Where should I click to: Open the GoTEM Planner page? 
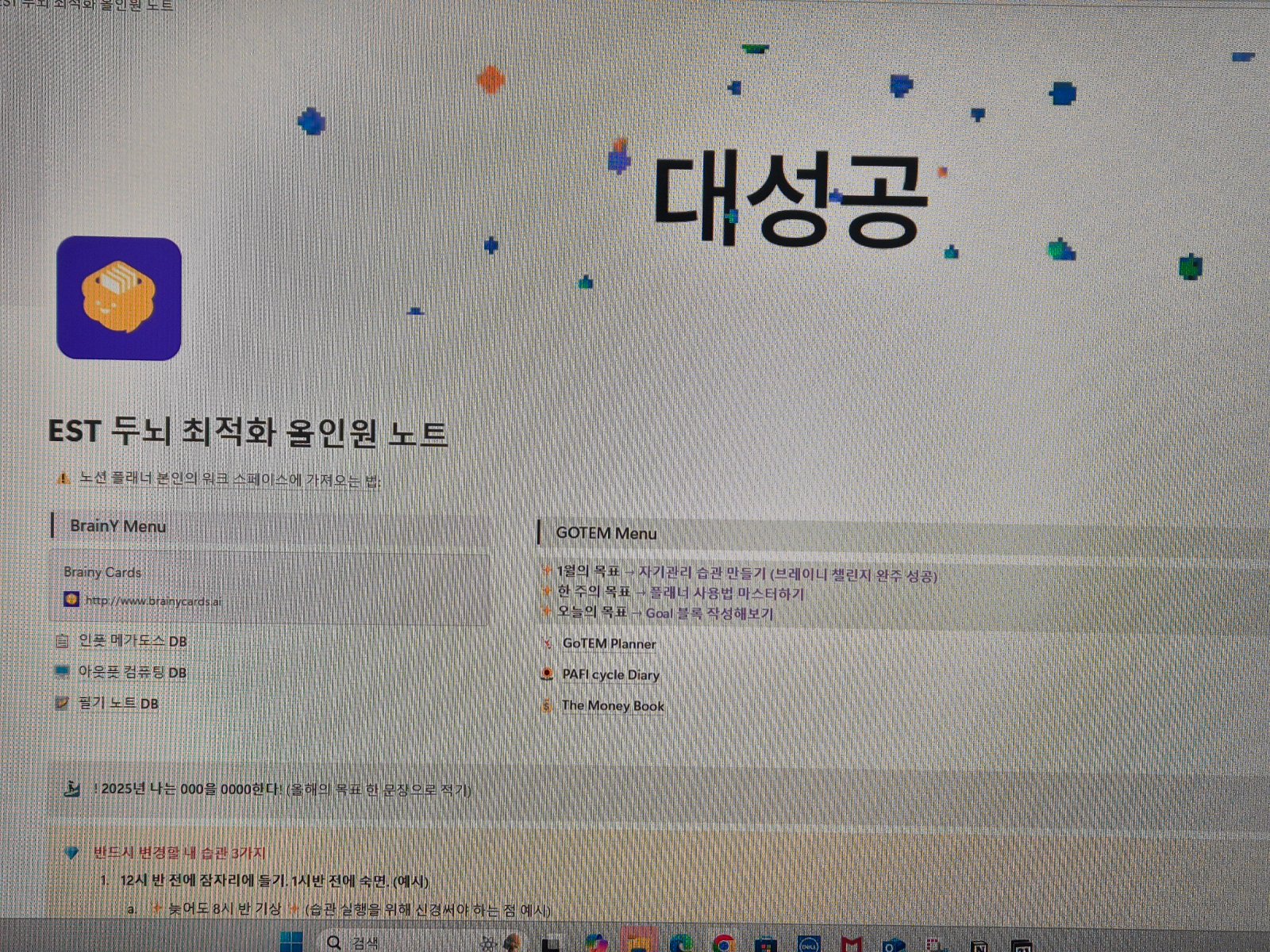(x=609, y=643)
